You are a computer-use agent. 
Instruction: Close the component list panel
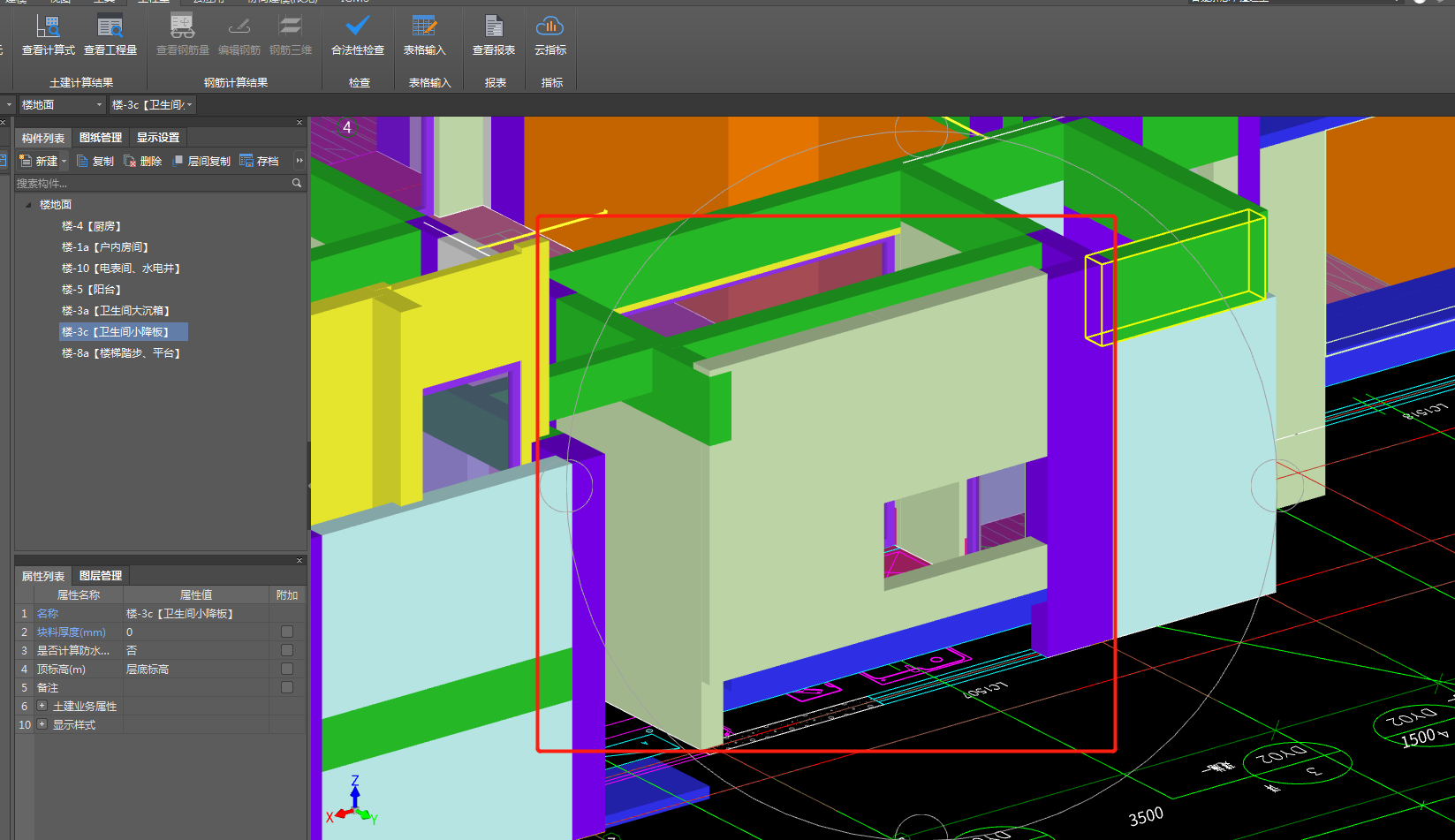click(299, 122)
